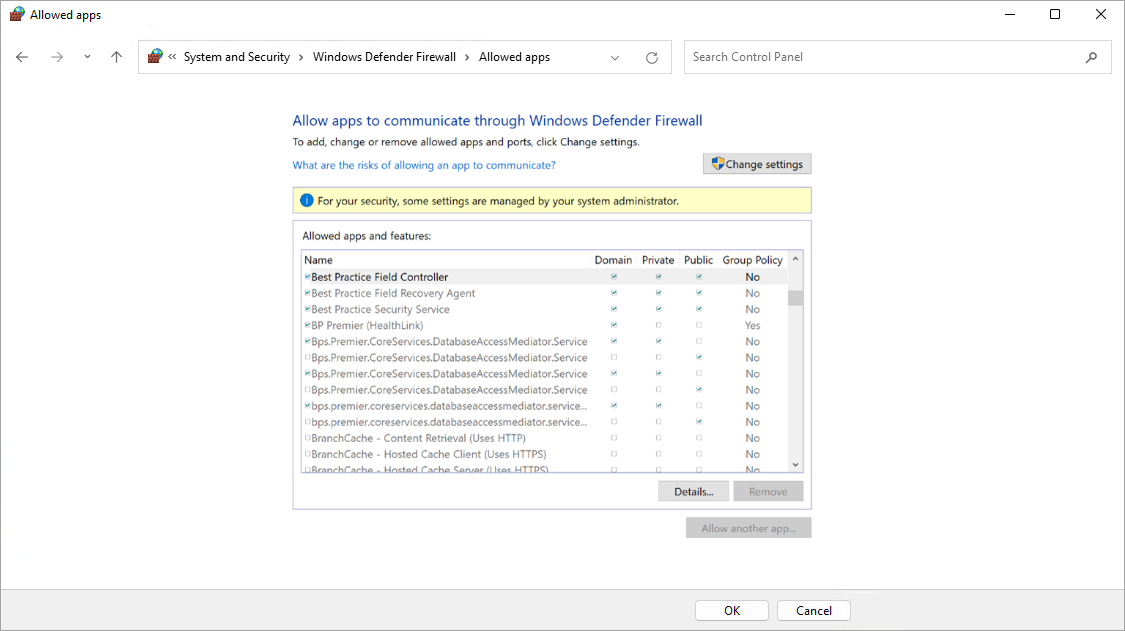This screenshot has height=631, width=1125.
Task: Sort by the Domain column header
Action: pos(613,260)
